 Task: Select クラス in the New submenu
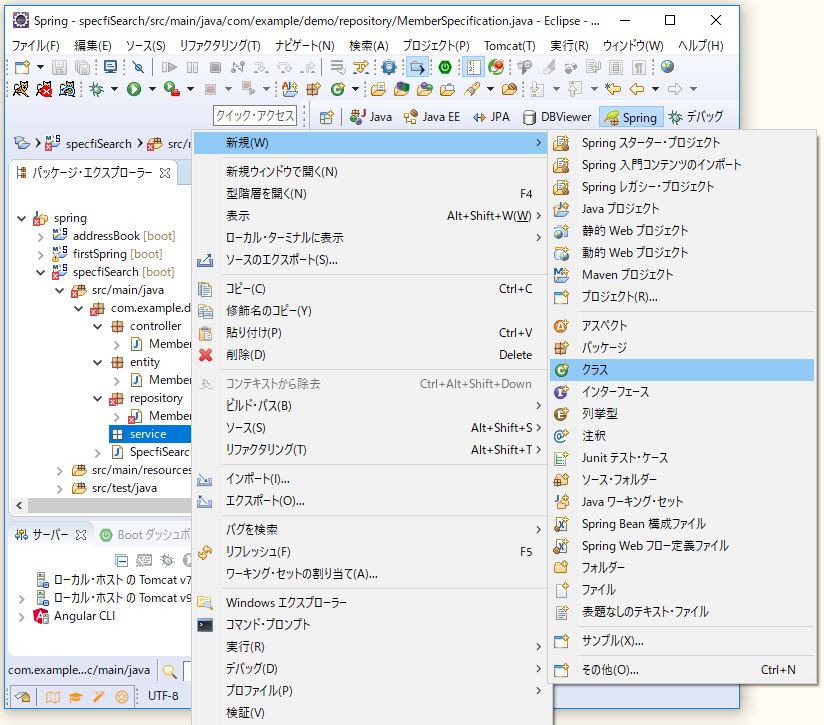point(682,370)
